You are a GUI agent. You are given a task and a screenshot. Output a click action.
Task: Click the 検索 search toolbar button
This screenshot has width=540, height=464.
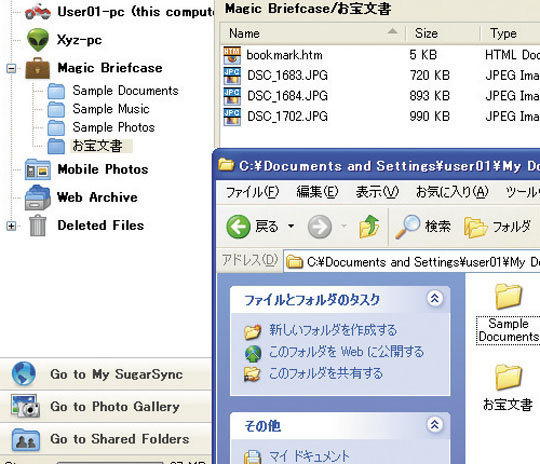coord(423,226)
